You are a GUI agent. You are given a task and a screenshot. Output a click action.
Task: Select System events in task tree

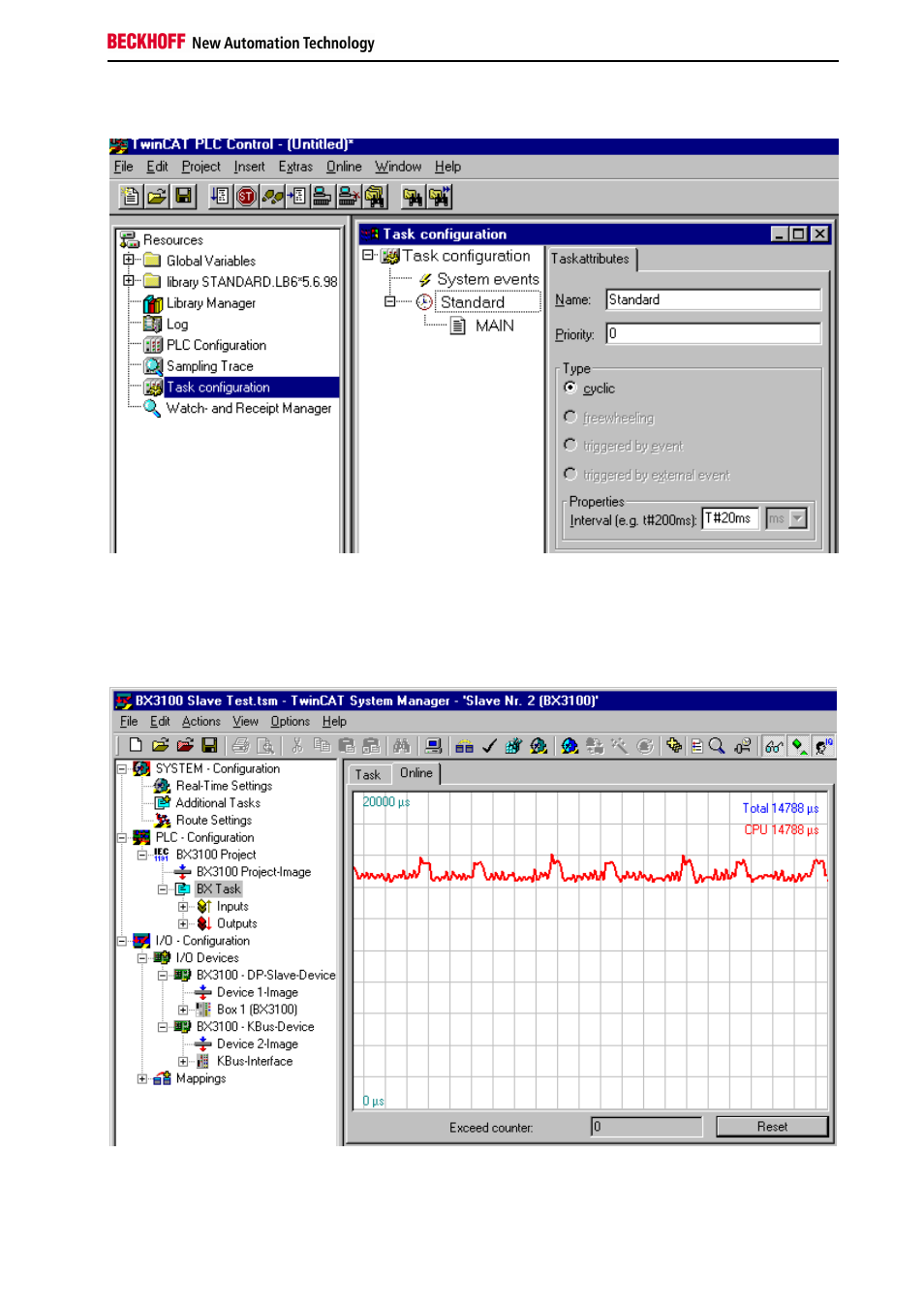[487, 279]
